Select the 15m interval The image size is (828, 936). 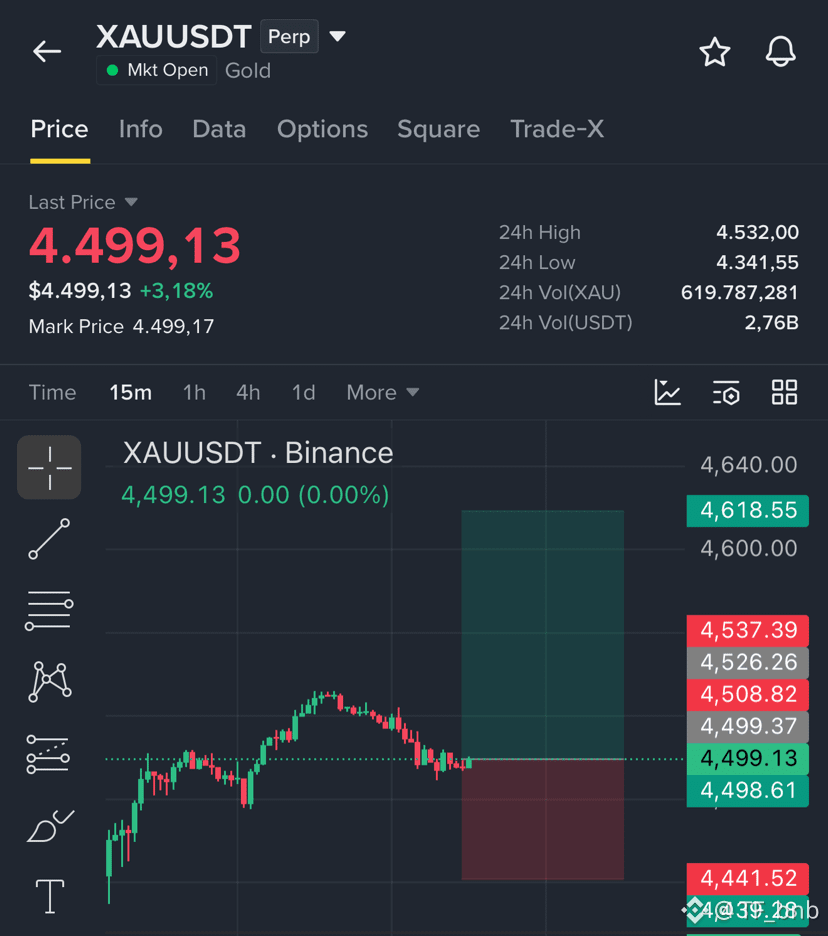coord(130,392)
